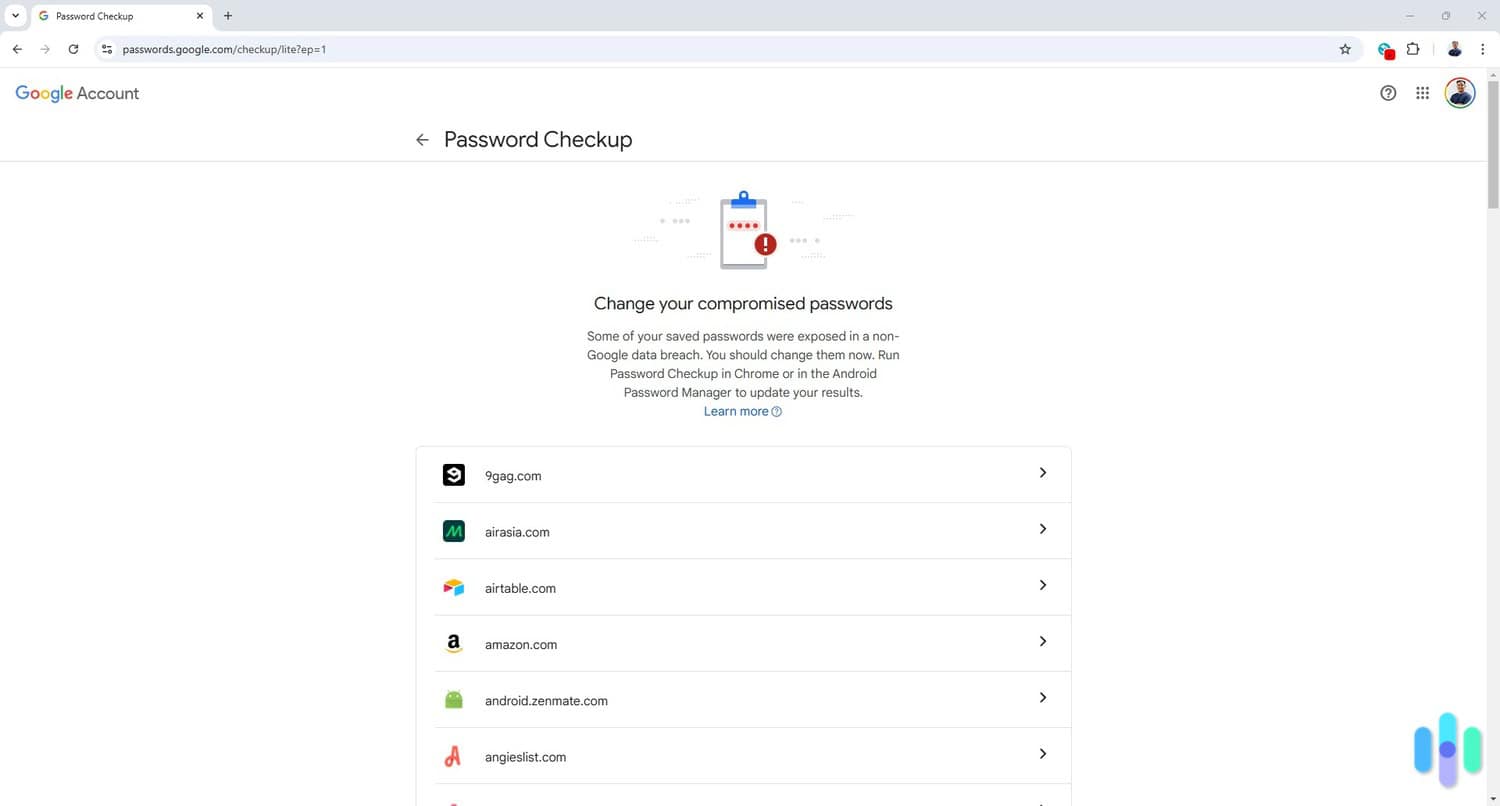The width and height of the screenshot is (1500, 806).
Task: Click the Google Account profile avatar
Action: click(1459, 93)
